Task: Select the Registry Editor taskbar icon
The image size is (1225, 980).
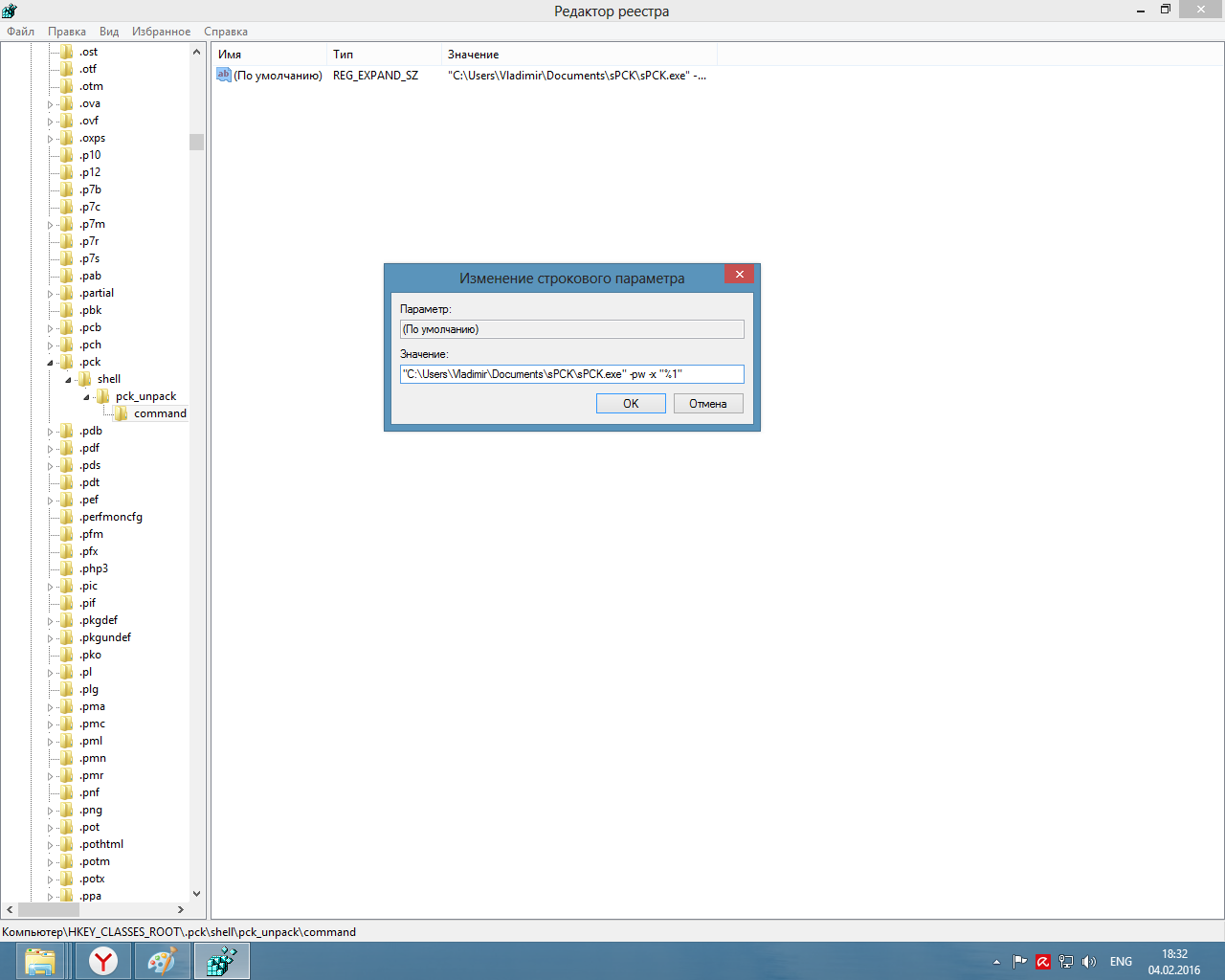Action: tap(222, 961)
